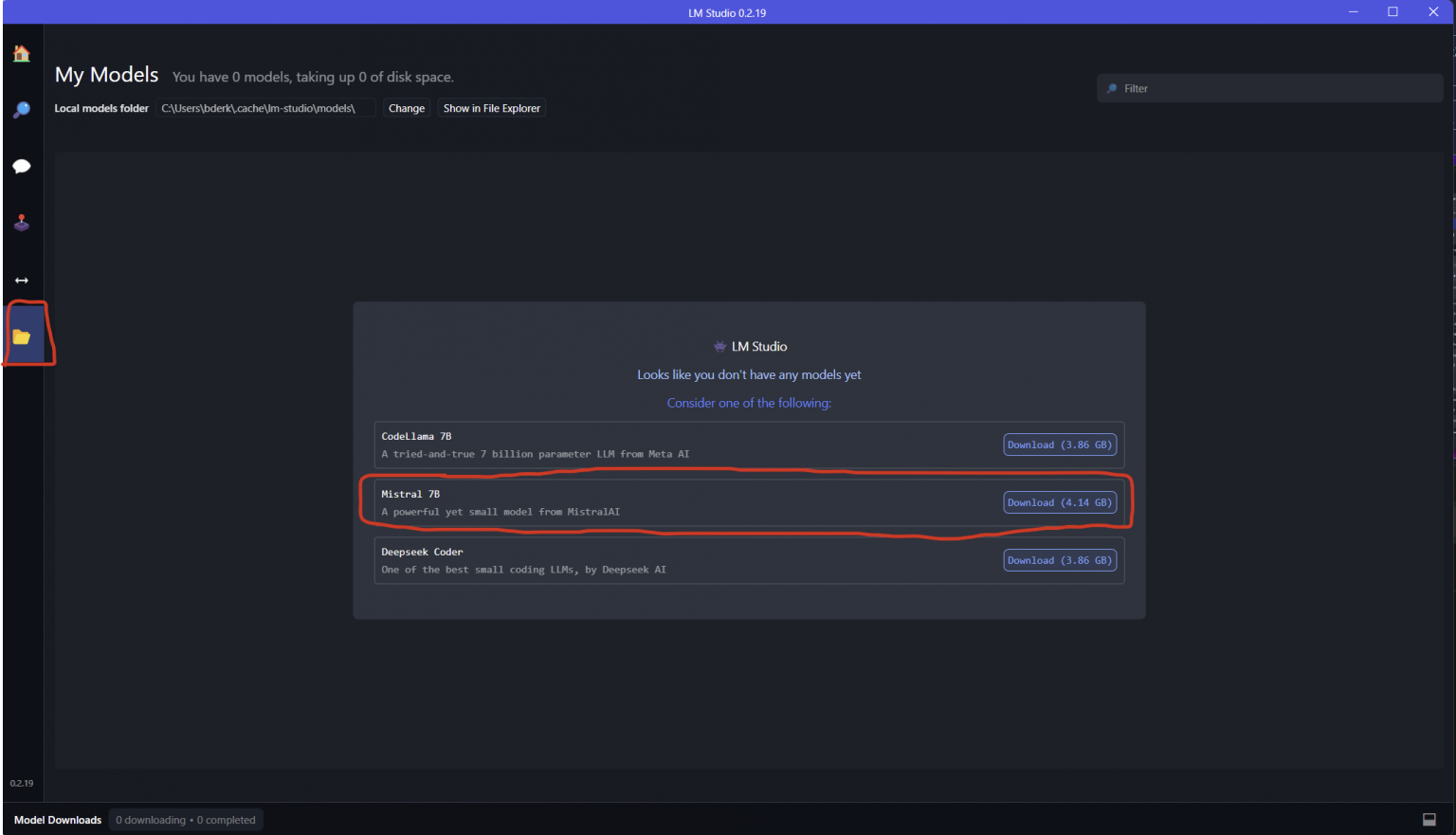
Task: Click the 0.2.19 version label in sidebar
Action: click(21, 783)
